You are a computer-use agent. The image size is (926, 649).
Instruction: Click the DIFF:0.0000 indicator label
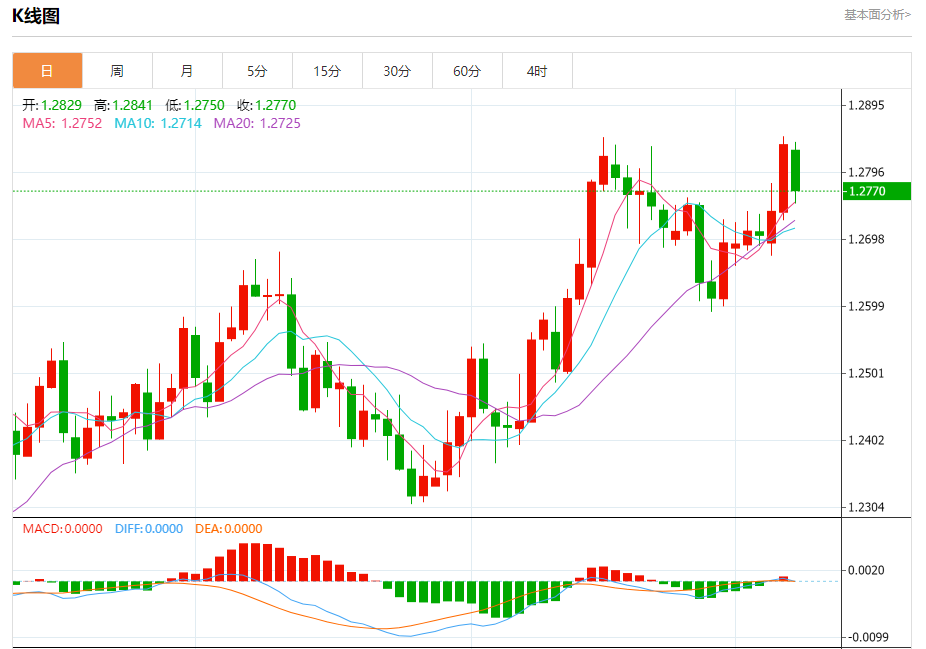(149, 529)
